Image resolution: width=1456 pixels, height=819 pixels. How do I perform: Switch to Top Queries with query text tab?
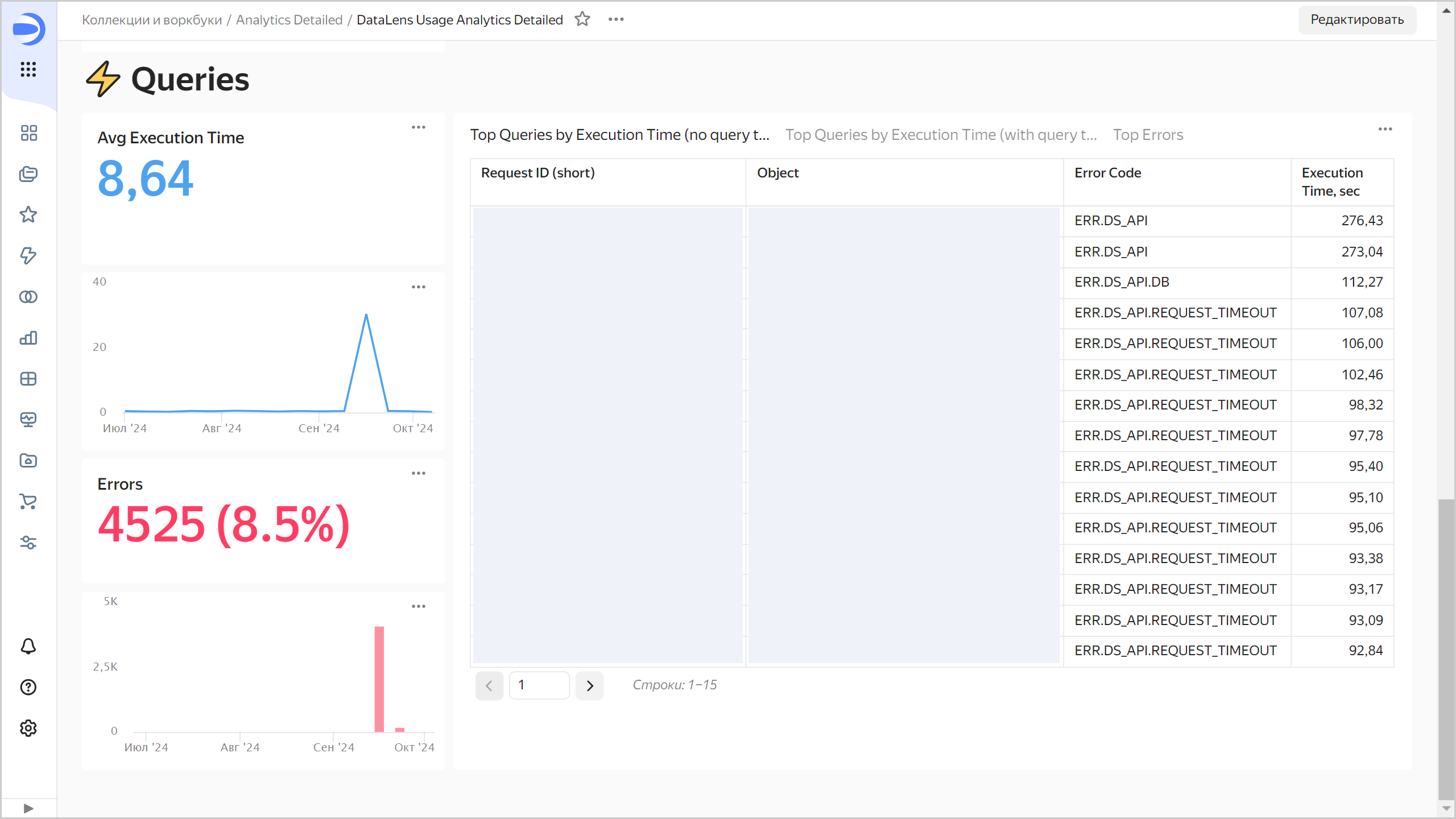click(941, 135)
